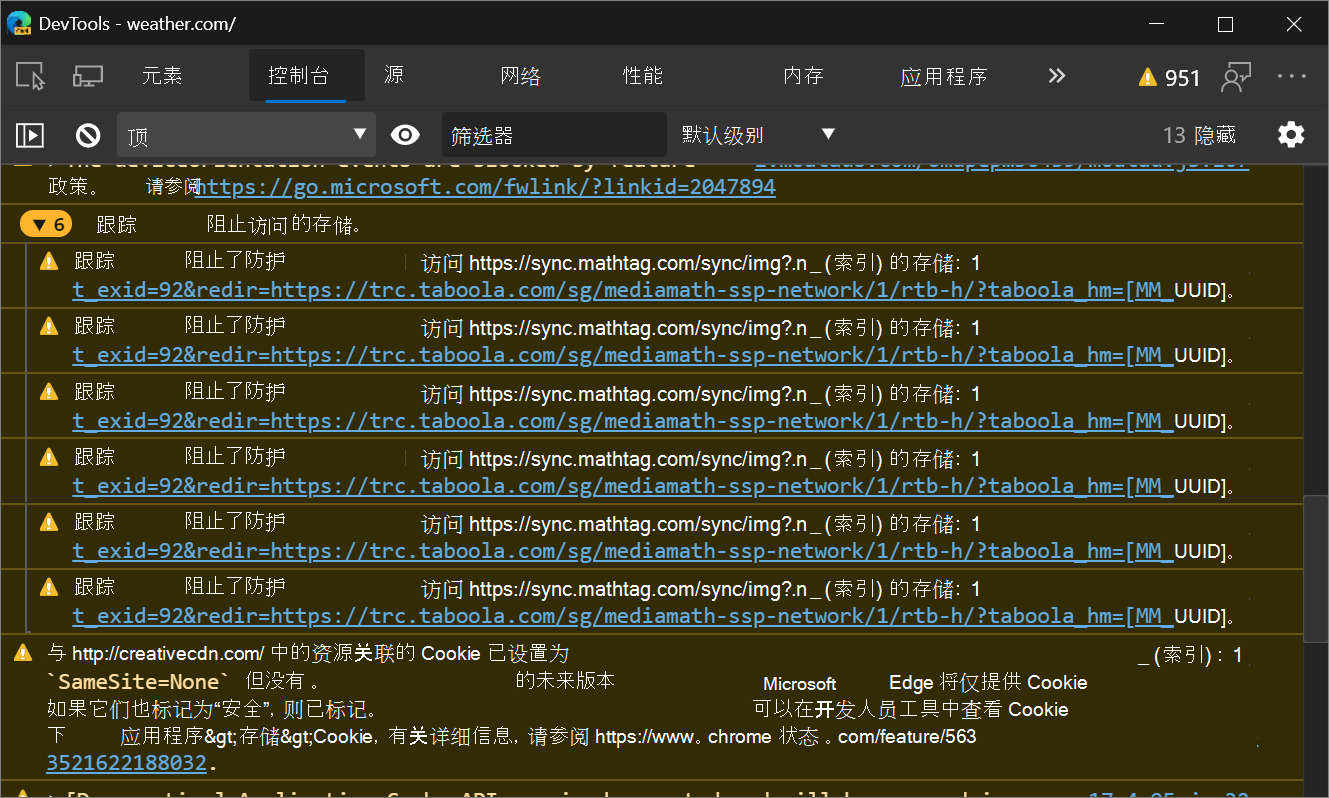Click the `SameSite=None` text
This screenshot has width=1329, height=798.
click(138, 682)
